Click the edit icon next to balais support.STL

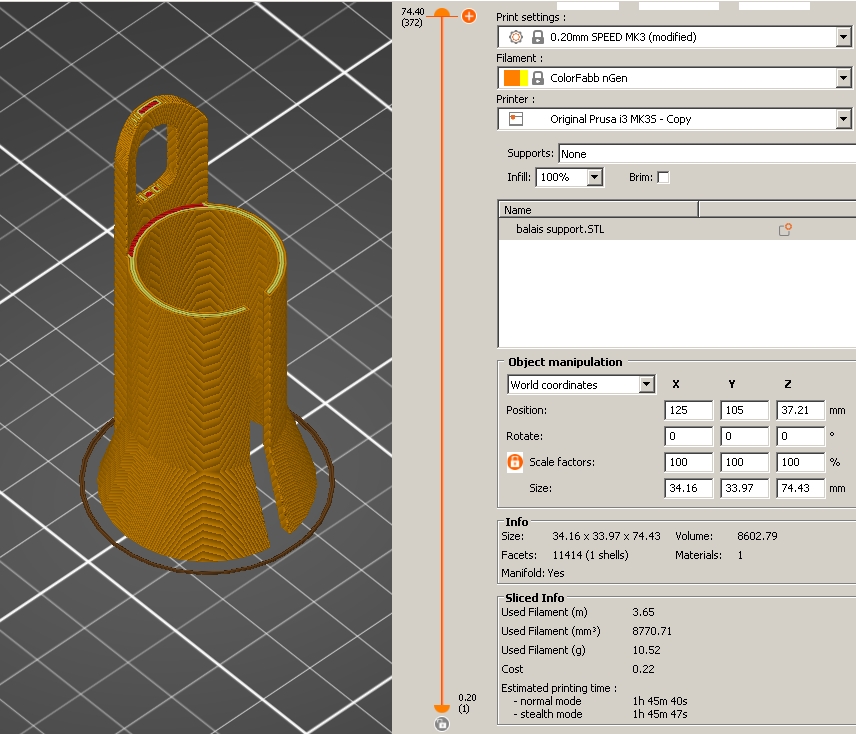[785, 230]
